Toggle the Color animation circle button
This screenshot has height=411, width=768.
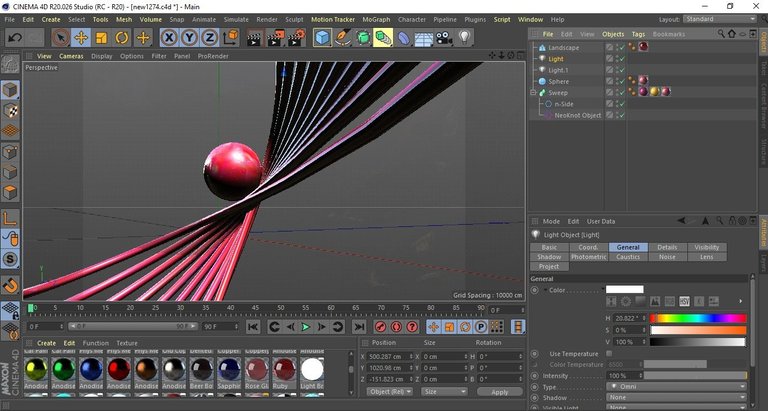[535, 290]
